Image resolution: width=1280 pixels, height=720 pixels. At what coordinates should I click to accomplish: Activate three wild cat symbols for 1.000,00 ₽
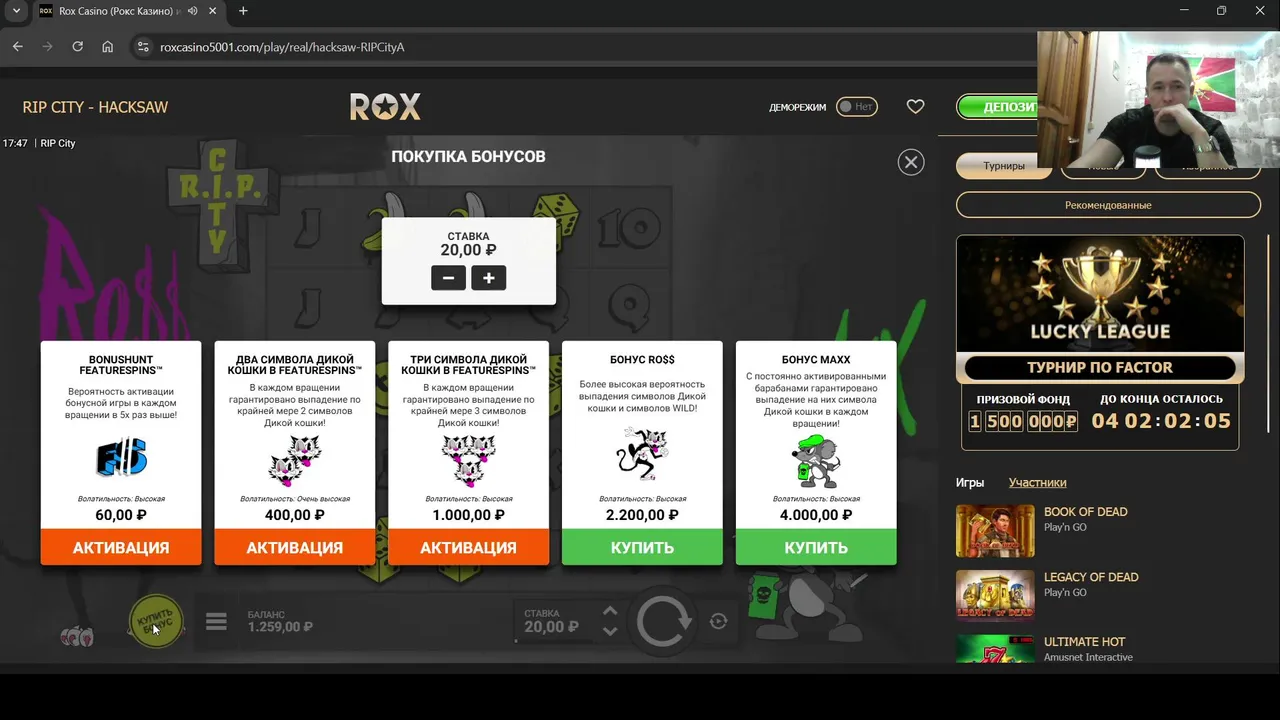(468, 547)
